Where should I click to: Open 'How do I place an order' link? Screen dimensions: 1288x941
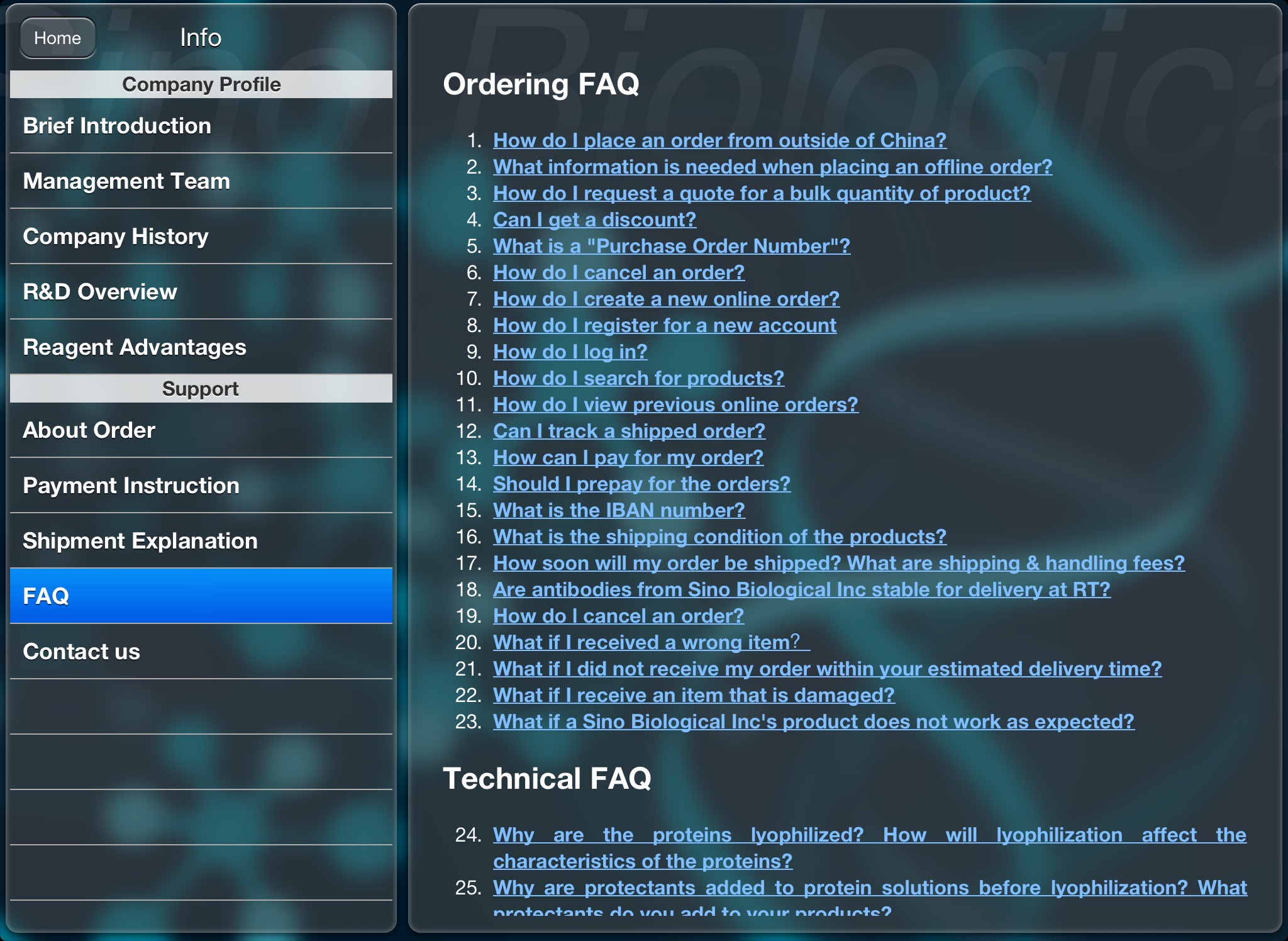[x=718, y=139]
